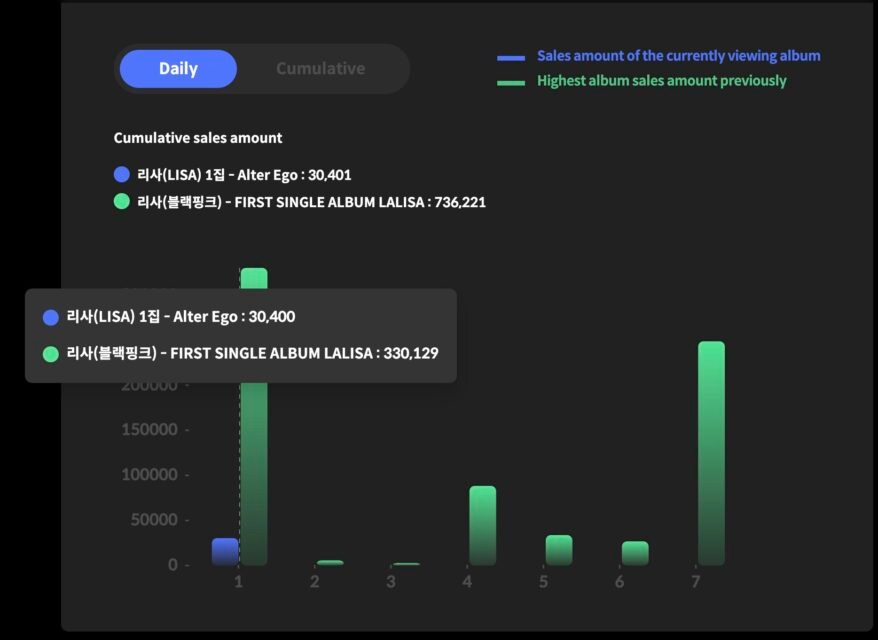Click the small green bar for day 2

pyautogui.click(x=330, y=562)
